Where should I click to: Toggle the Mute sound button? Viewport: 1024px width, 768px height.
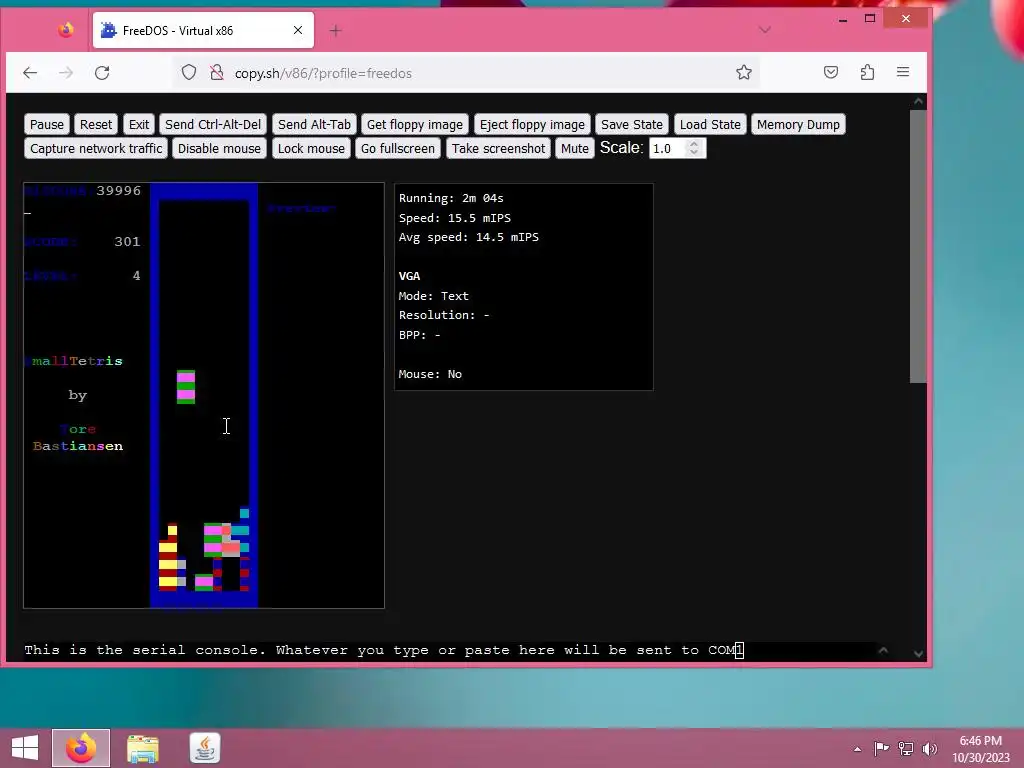click(x=575, y=148)
